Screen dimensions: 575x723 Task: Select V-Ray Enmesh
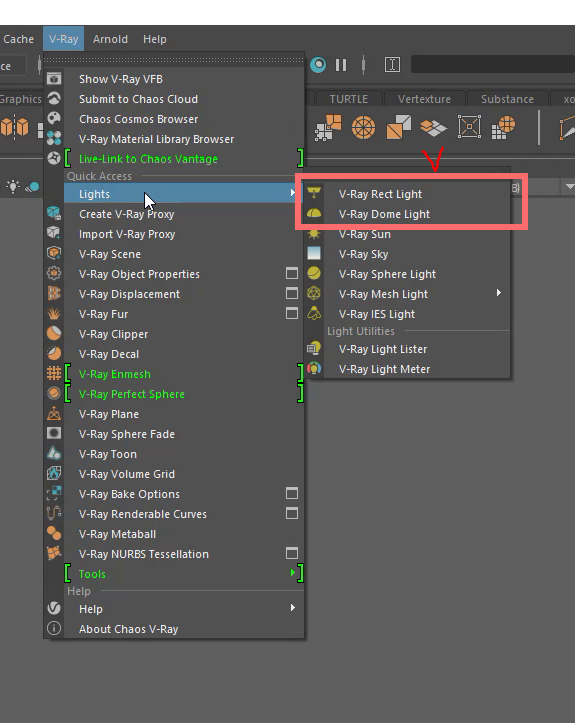point(184,374)
